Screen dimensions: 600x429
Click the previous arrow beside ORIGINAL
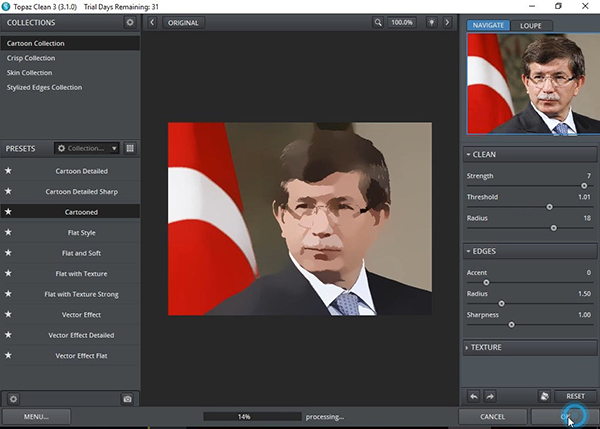(152, 23)
